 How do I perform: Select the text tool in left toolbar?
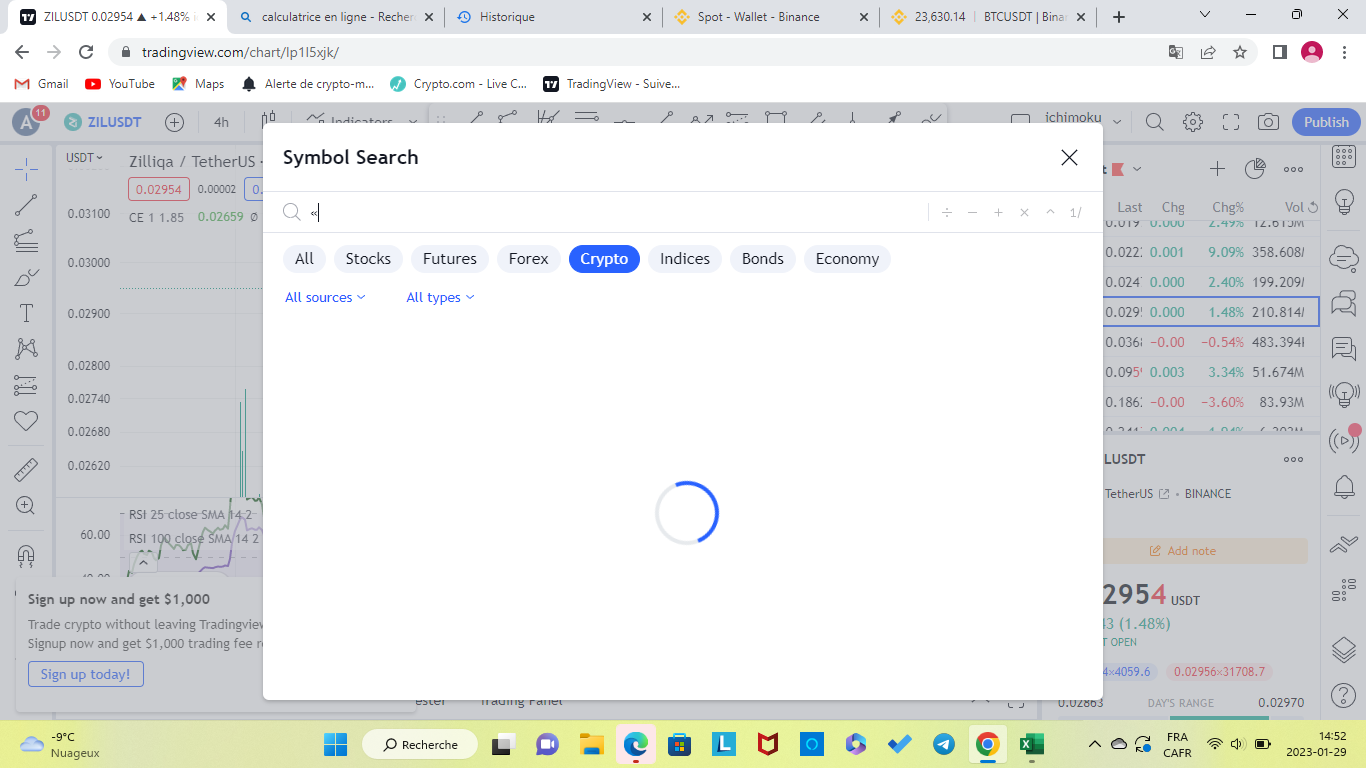(26, 313)
